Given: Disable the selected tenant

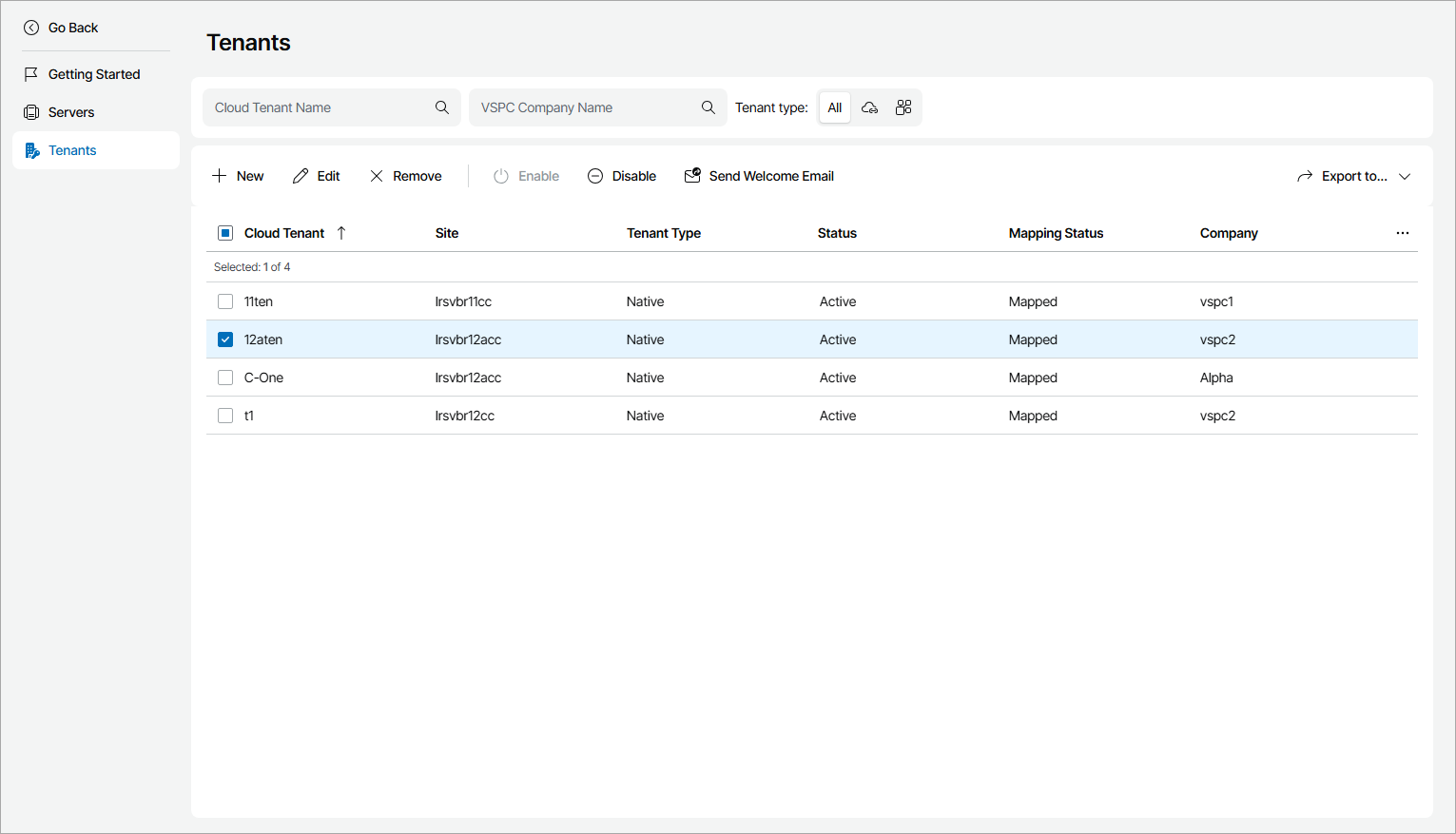Looking at the screenshot, I should tap(622, 176).
